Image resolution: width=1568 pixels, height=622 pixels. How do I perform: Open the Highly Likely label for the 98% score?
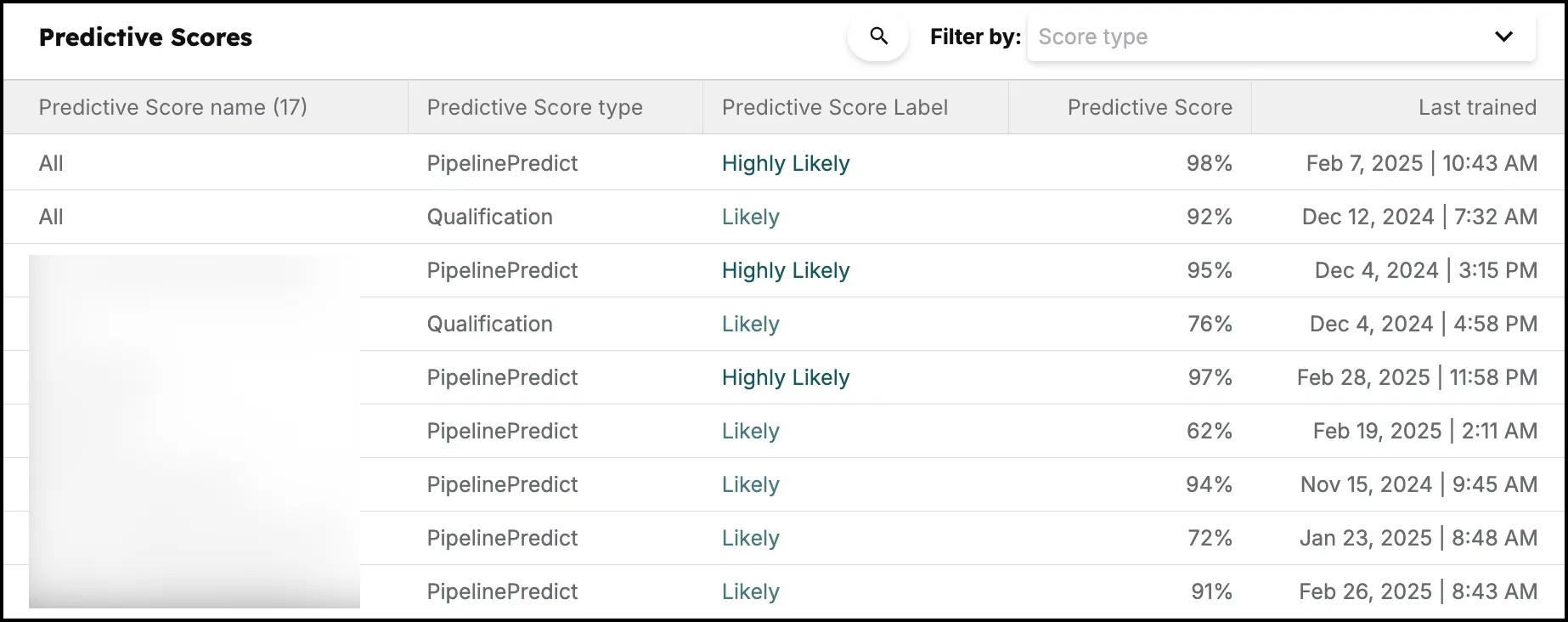785,163
